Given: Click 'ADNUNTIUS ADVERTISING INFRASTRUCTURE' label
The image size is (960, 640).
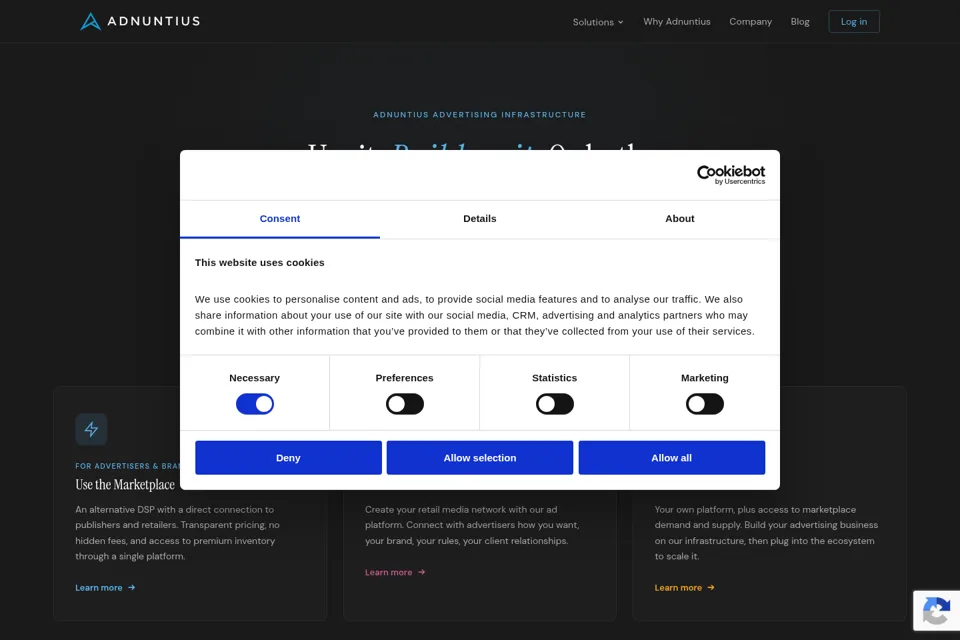Looking at the screenshot, I should click(479, 115).
